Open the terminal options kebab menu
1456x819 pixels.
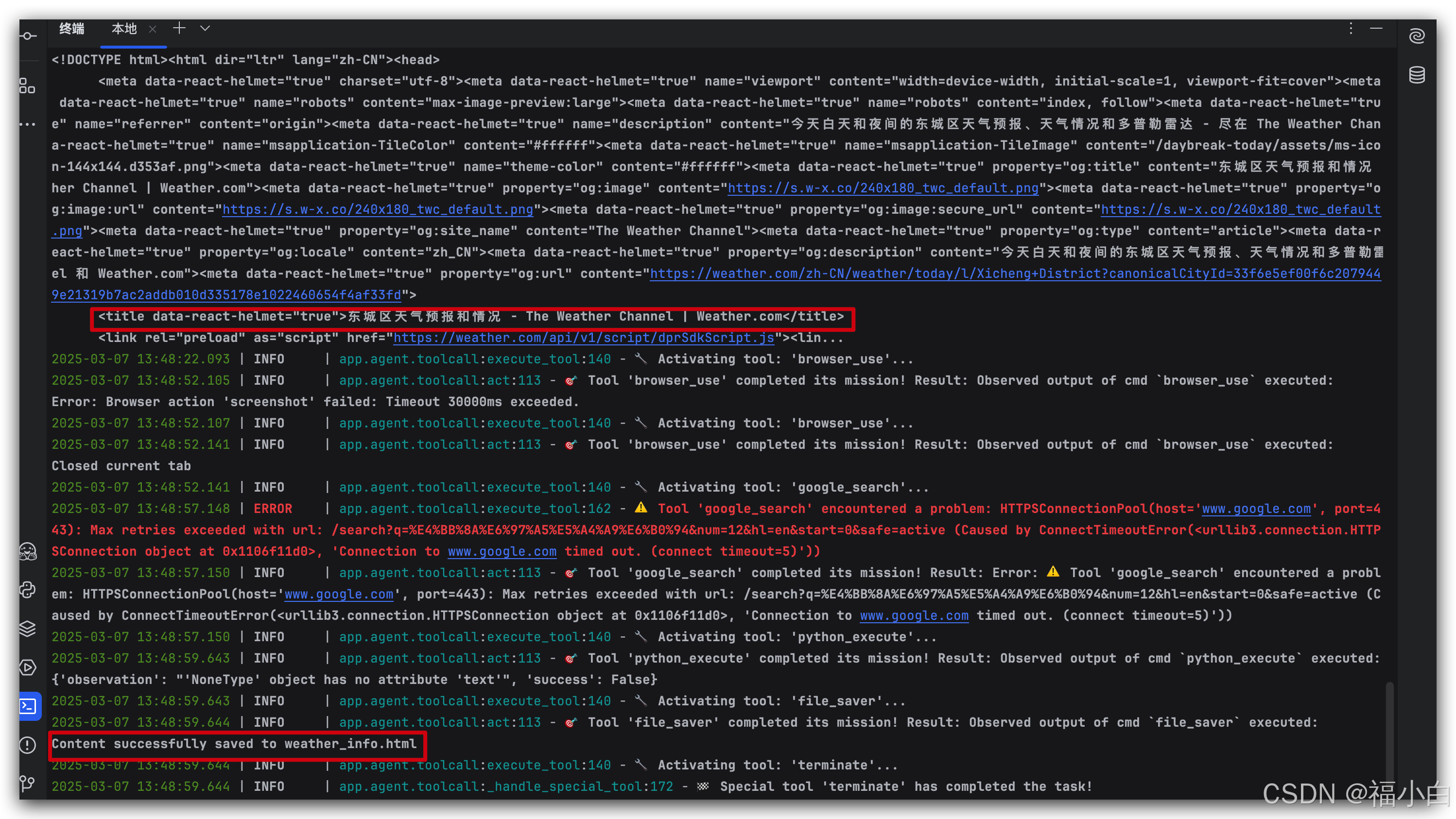click(x=1351, y=28)
